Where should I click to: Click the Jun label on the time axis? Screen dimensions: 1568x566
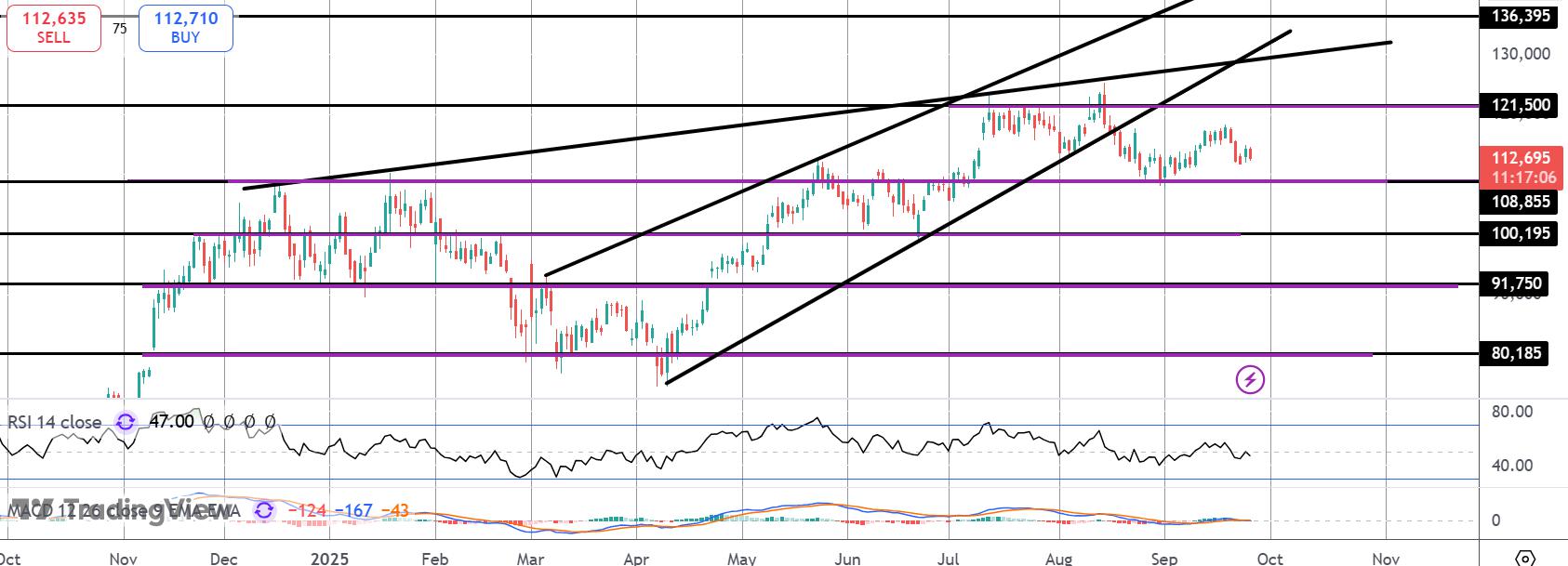[x=847, y=559]
